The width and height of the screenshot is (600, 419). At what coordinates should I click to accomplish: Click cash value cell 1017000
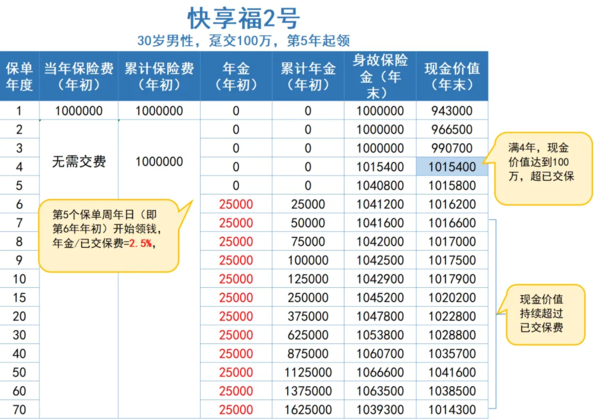(452, 241)
